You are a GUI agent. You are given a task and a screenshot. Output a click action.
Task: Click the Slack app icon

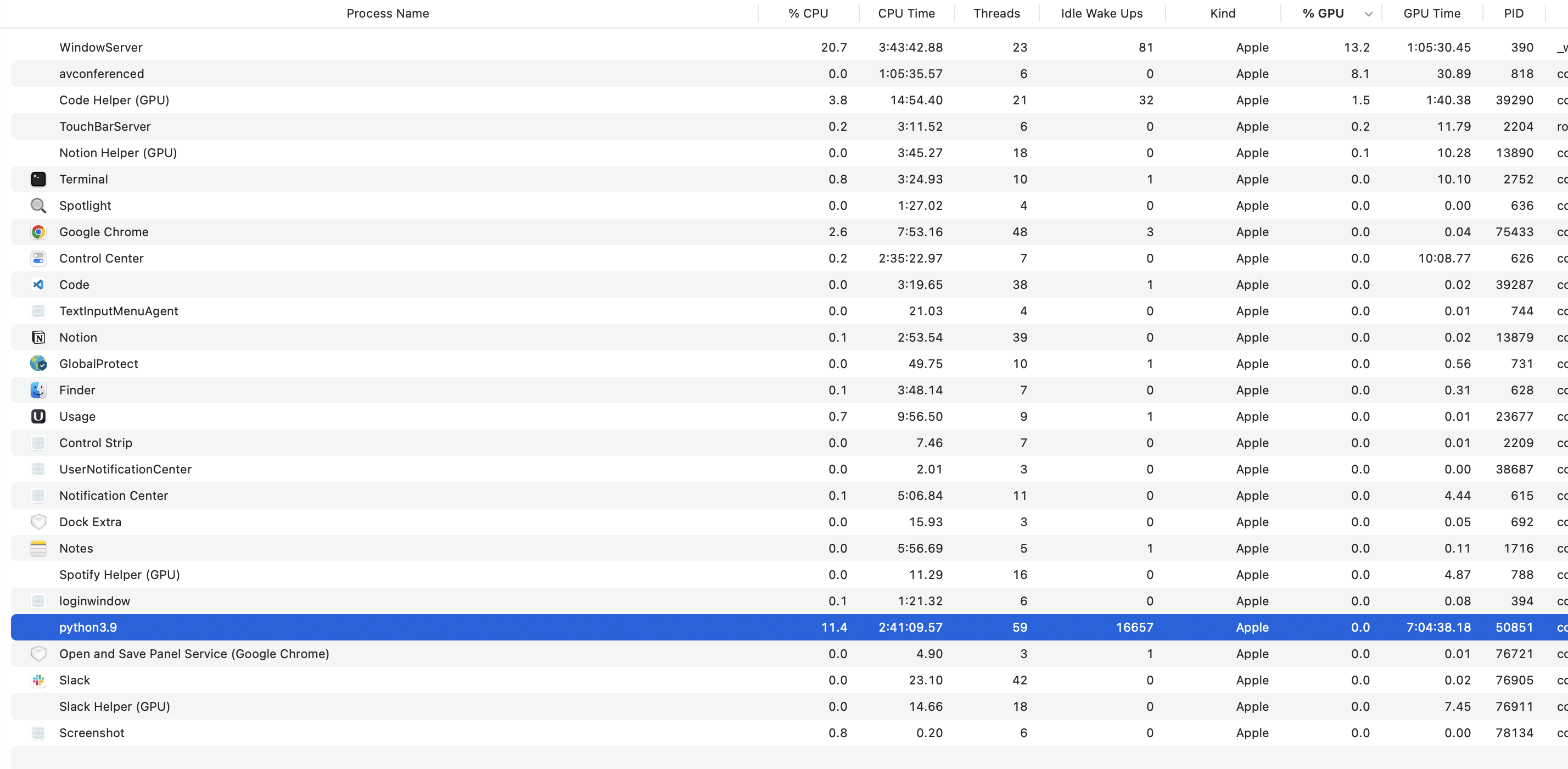[x=38, y=680]
